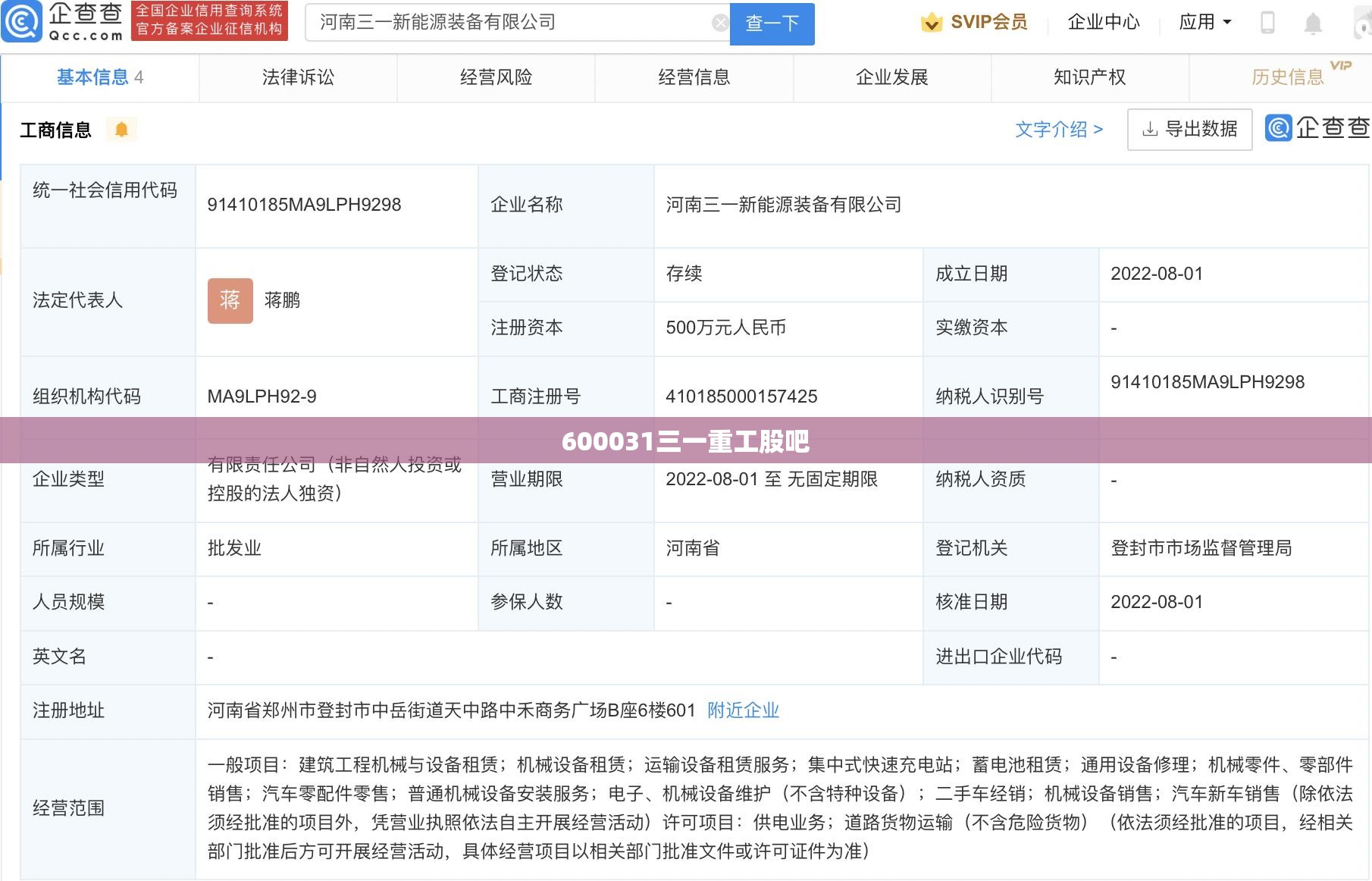The image size is (1372, 881).
Task: Open the 企业发展 tab
Action: [891, 77]
